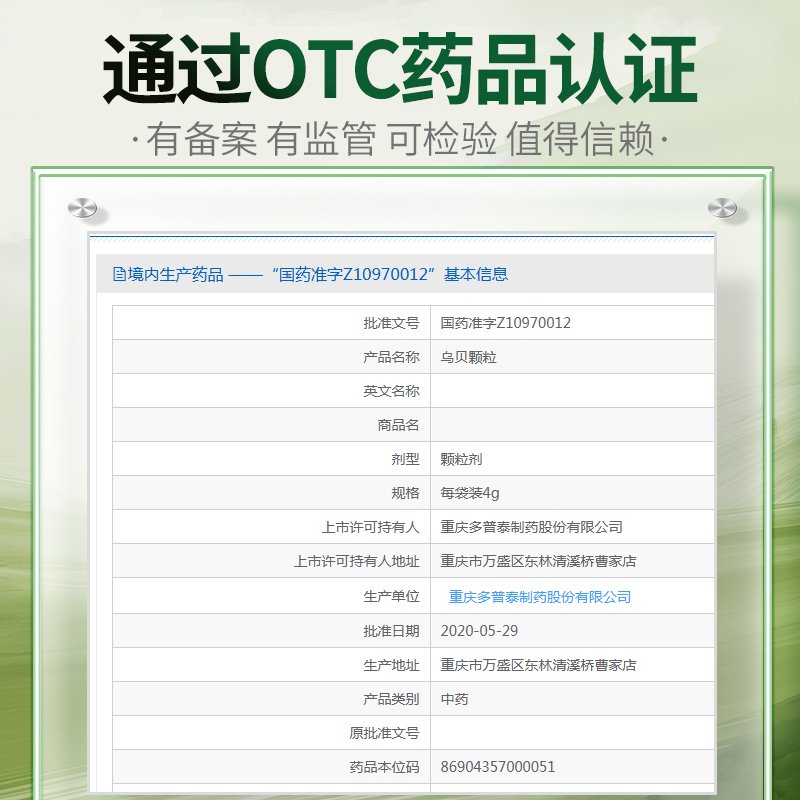Click the 英文名称 label
Screen dimensions: 800x800
[391, 391]
